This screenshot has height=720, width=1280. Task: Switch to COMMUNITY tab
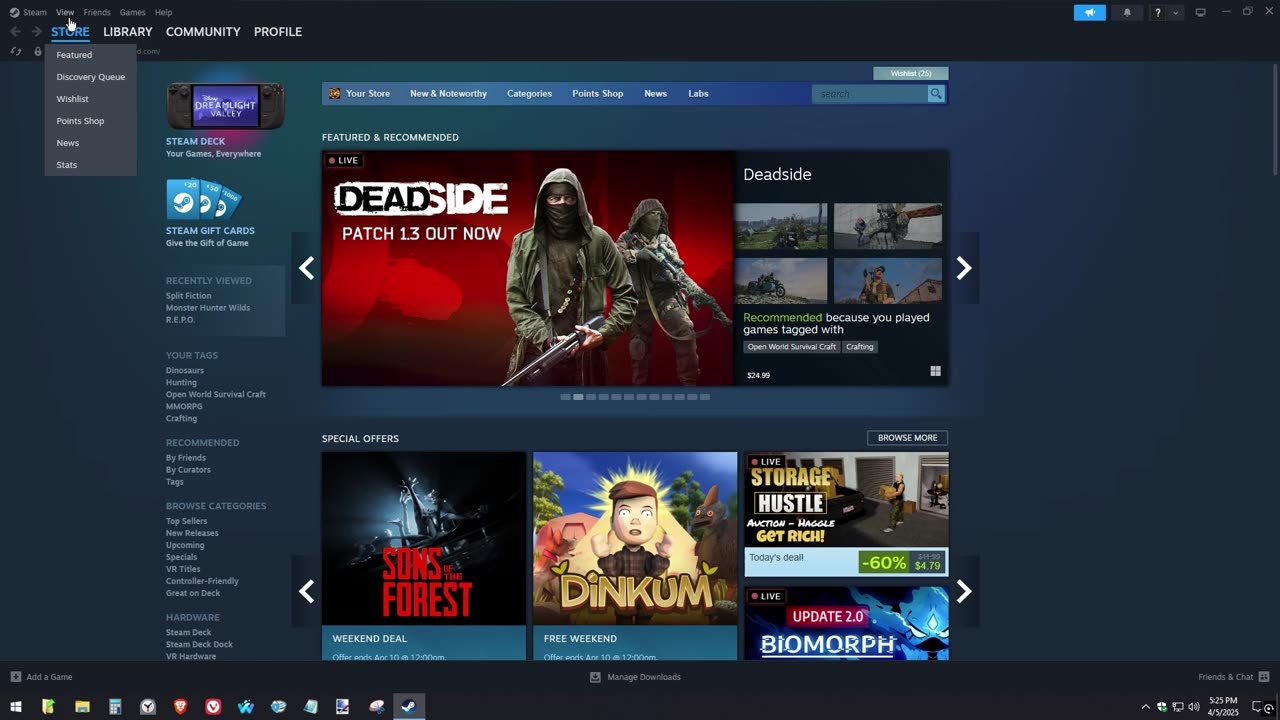[x=203, y=32]
